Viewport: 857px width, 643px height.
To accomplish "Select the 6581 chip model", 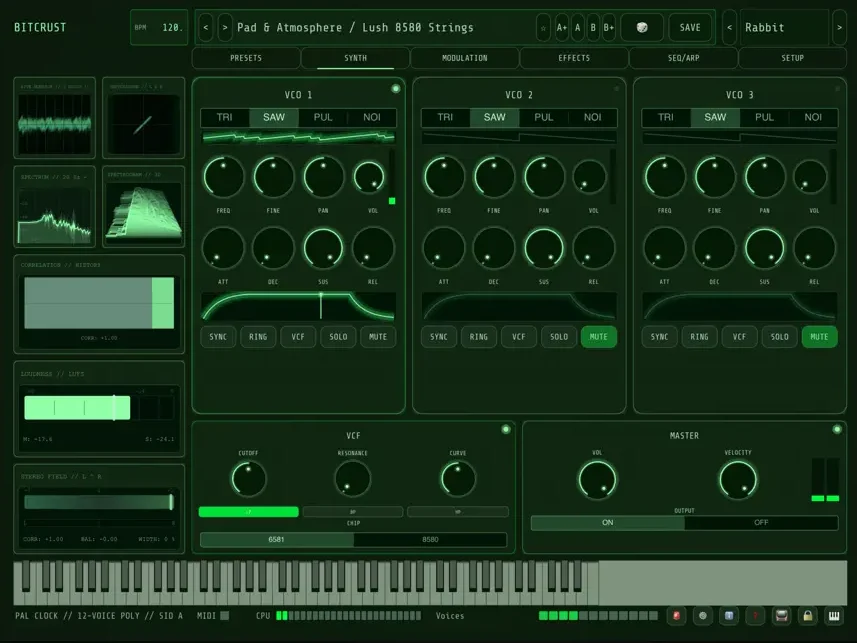I will (277, 540).
